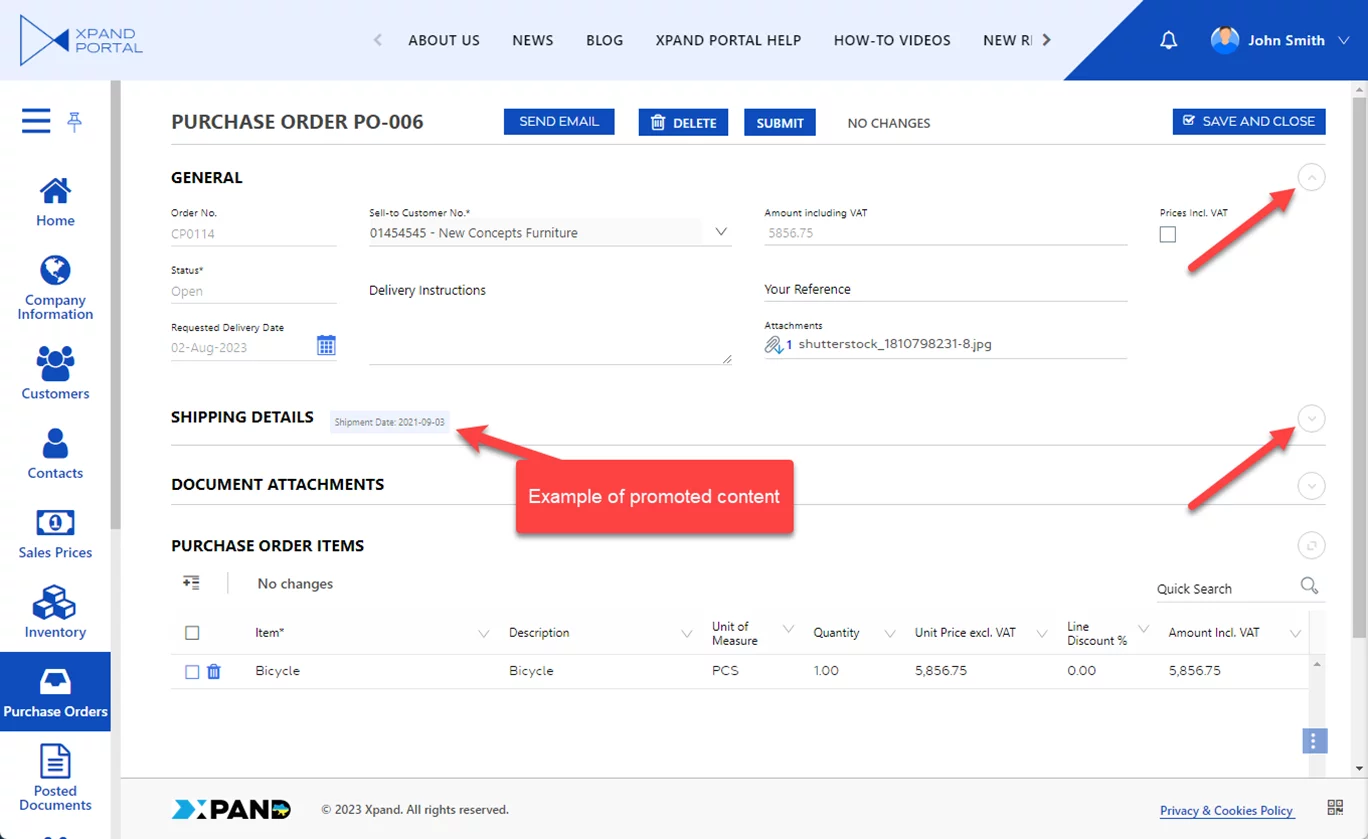This screenshot has height=839, width=1368.
Task: Enable the Prices Incl. VAT checkbox
Action: click(1168, 234)
